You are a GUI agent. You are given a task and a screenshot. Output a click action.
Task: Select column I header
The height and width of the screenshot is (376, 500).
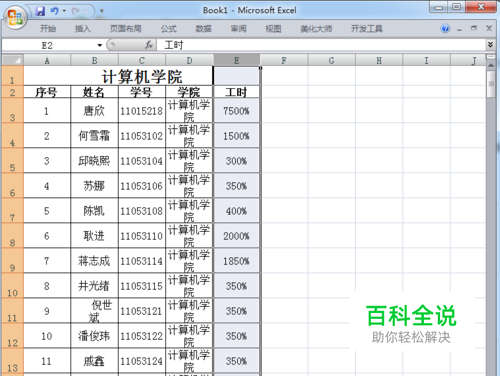point(426,60)
